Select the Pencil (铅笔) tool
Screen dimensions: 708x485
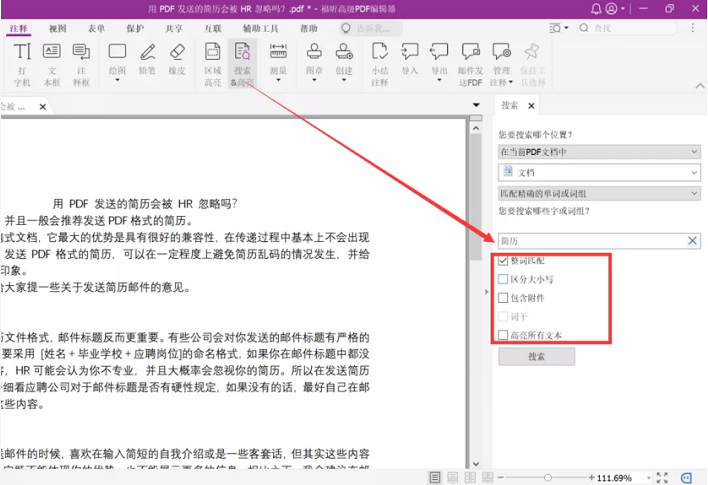147,59
